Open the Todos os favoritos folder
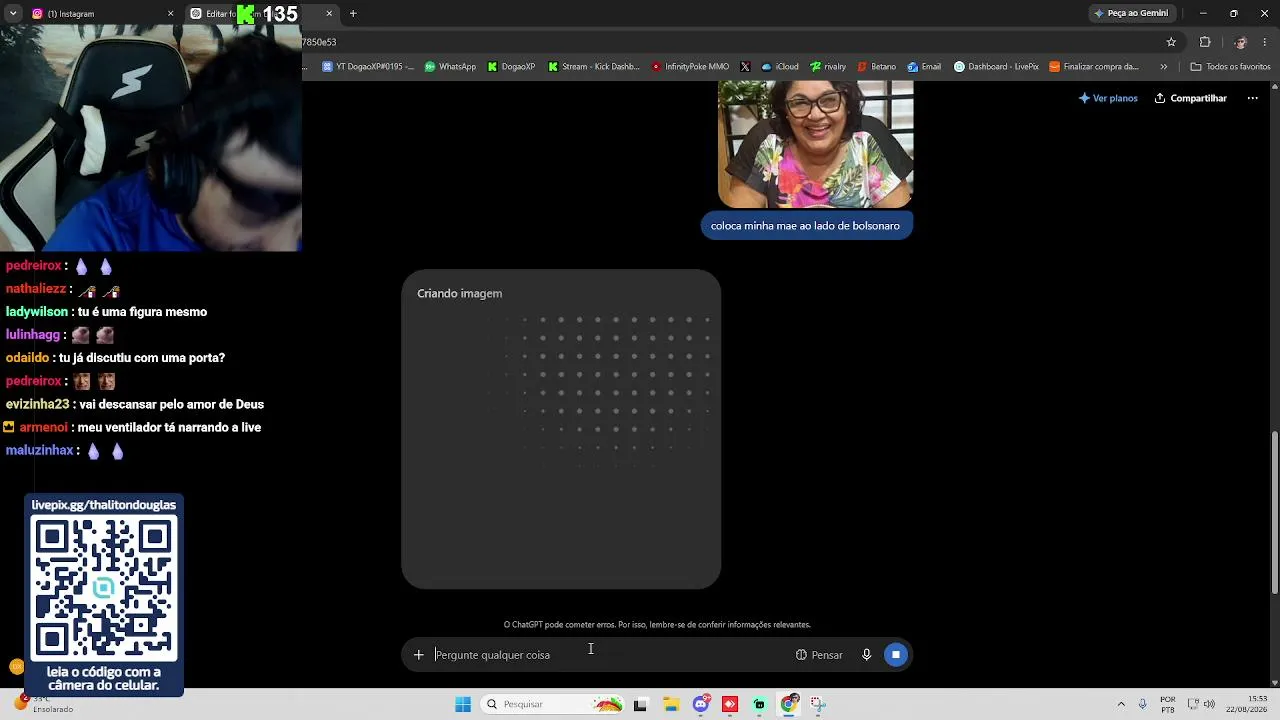1280x720 pixels. 1230,67
